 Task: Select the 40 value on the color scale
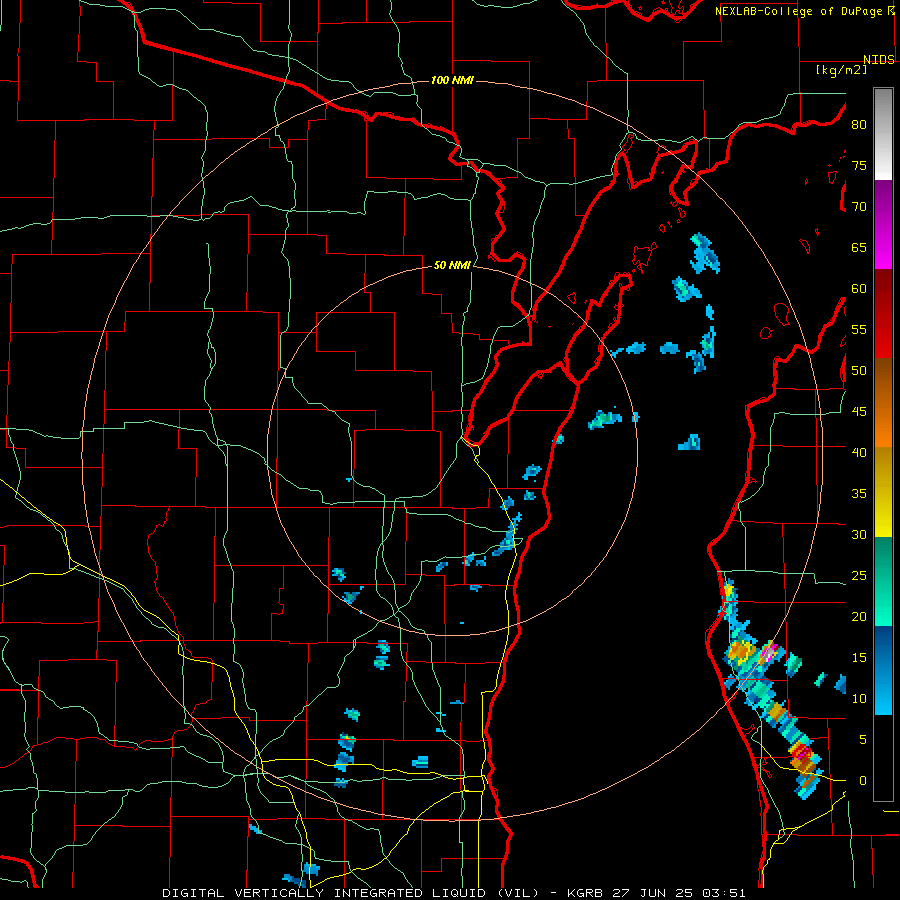coord(859,452)
